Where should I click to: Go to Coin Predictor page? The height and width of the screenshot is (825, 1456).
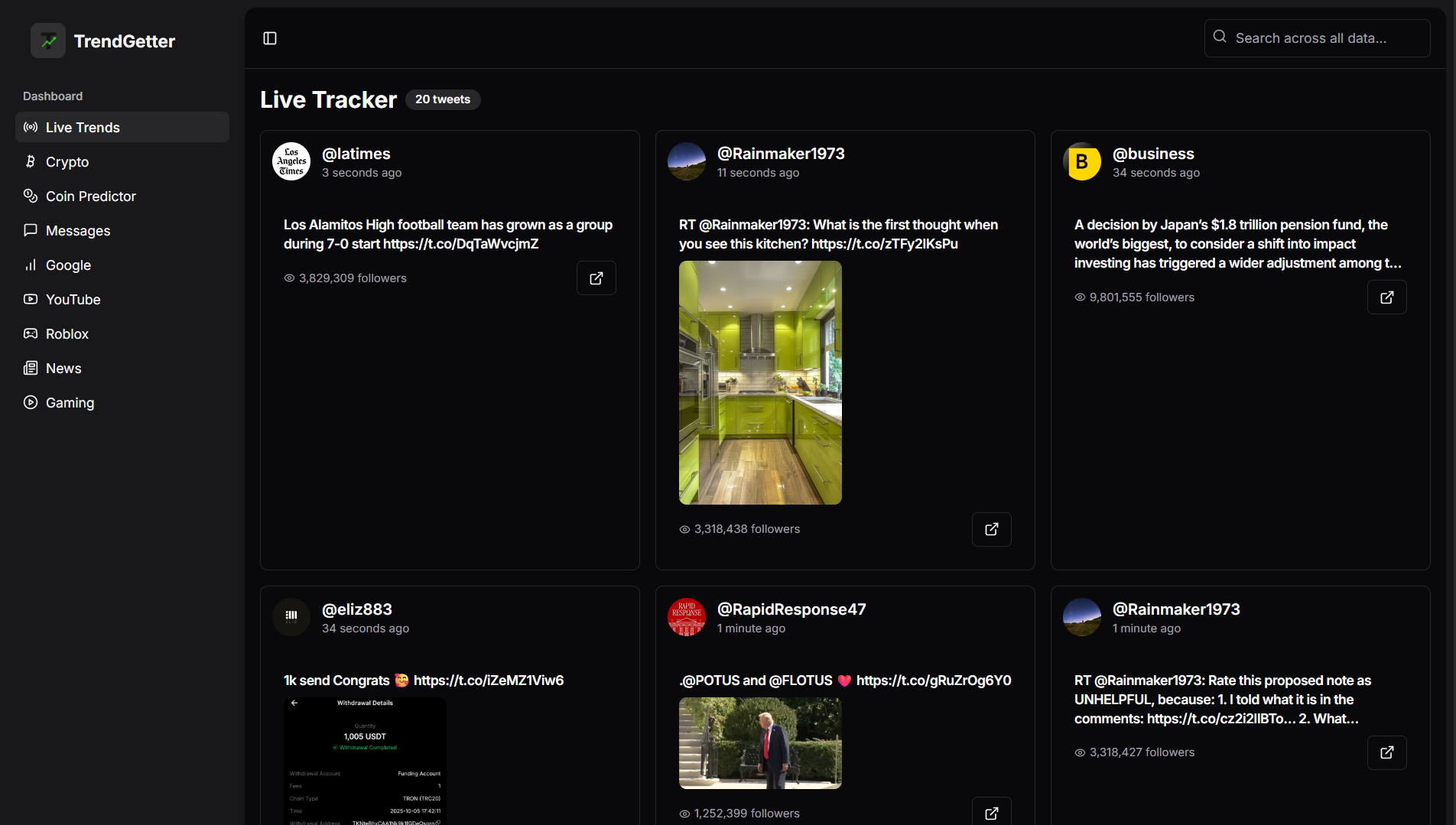(90, 197)
